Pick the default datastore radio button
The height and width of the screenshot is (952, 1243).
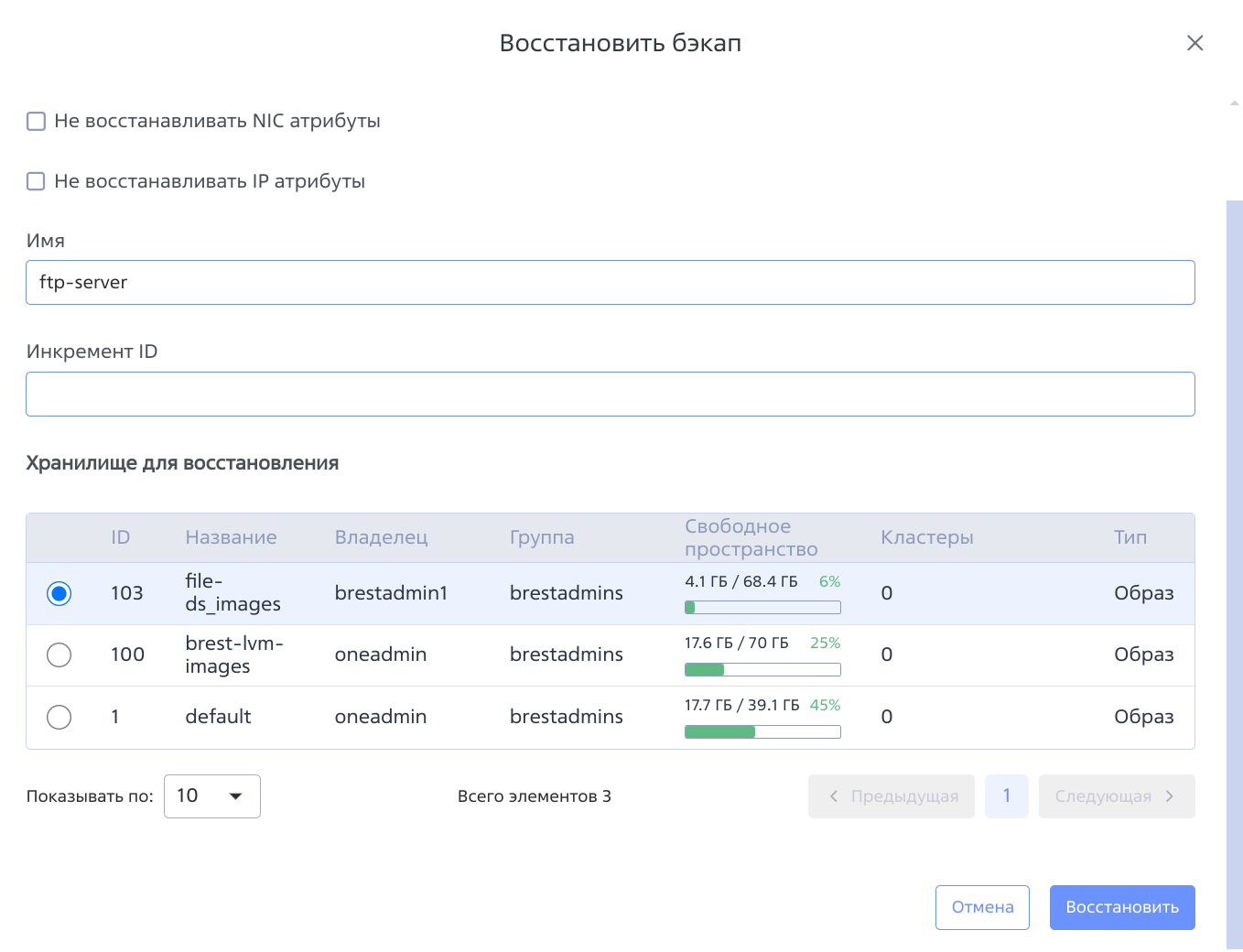[x=59, y=717]
